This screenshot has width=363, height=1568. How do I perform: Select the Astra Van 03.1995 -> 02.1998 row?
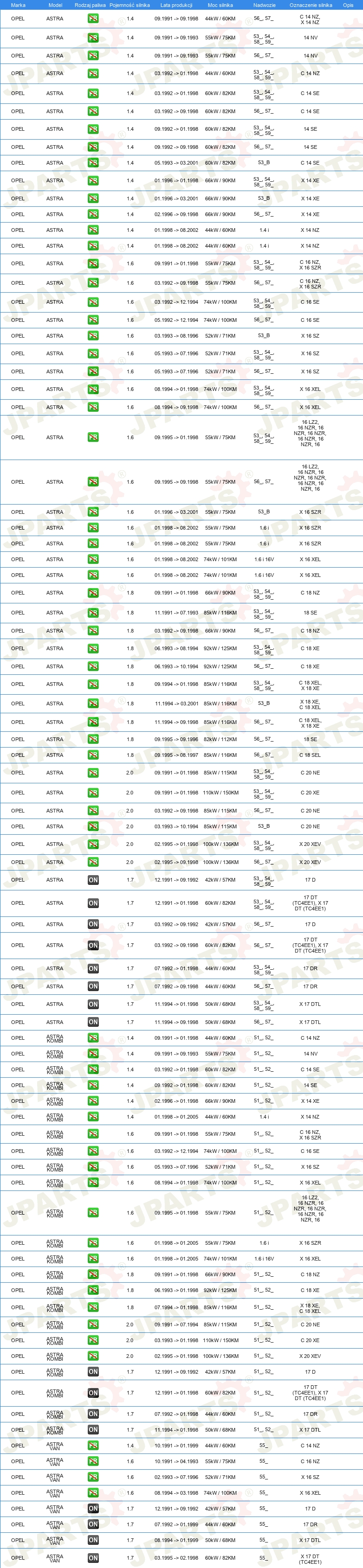pyautogui.click(x=181, y=1558)
